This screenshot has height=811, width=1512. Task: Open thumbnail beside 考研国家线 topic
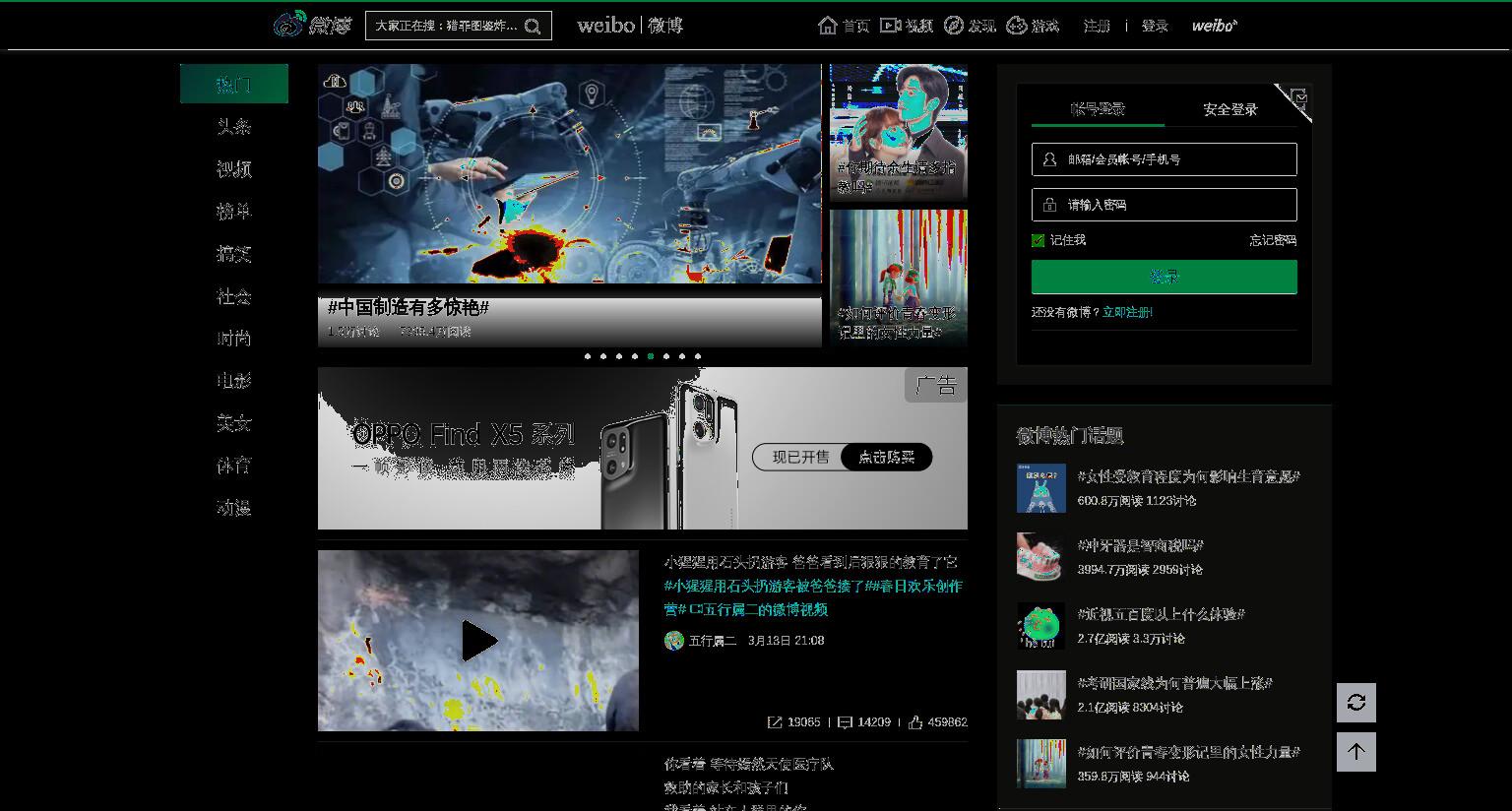(x=1041, y=695)
